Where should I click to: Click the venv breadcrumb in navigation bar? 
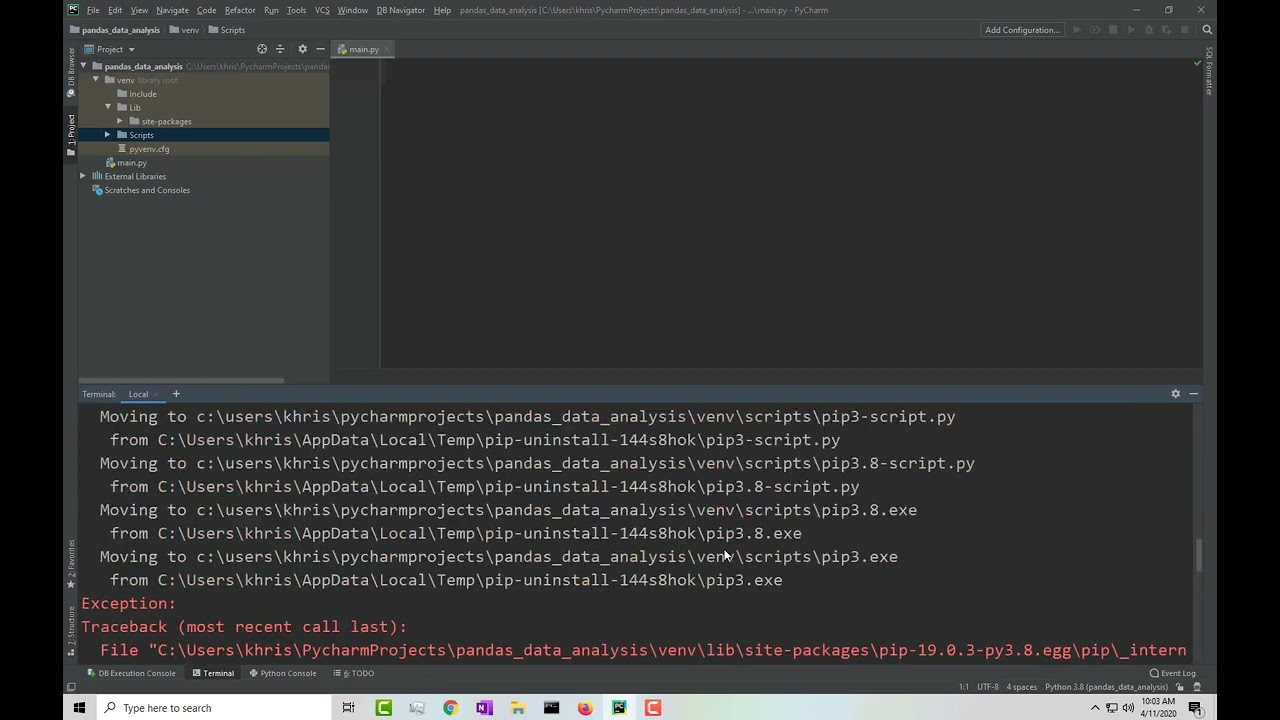pyautogui.click(x=183, y=30)
